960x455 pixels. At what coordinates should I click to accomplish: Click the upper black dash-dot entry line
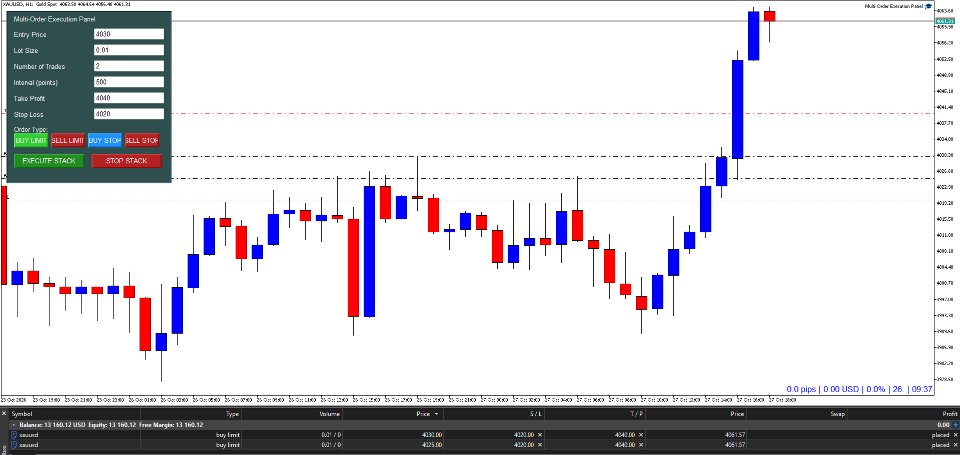tap(551, 156)
